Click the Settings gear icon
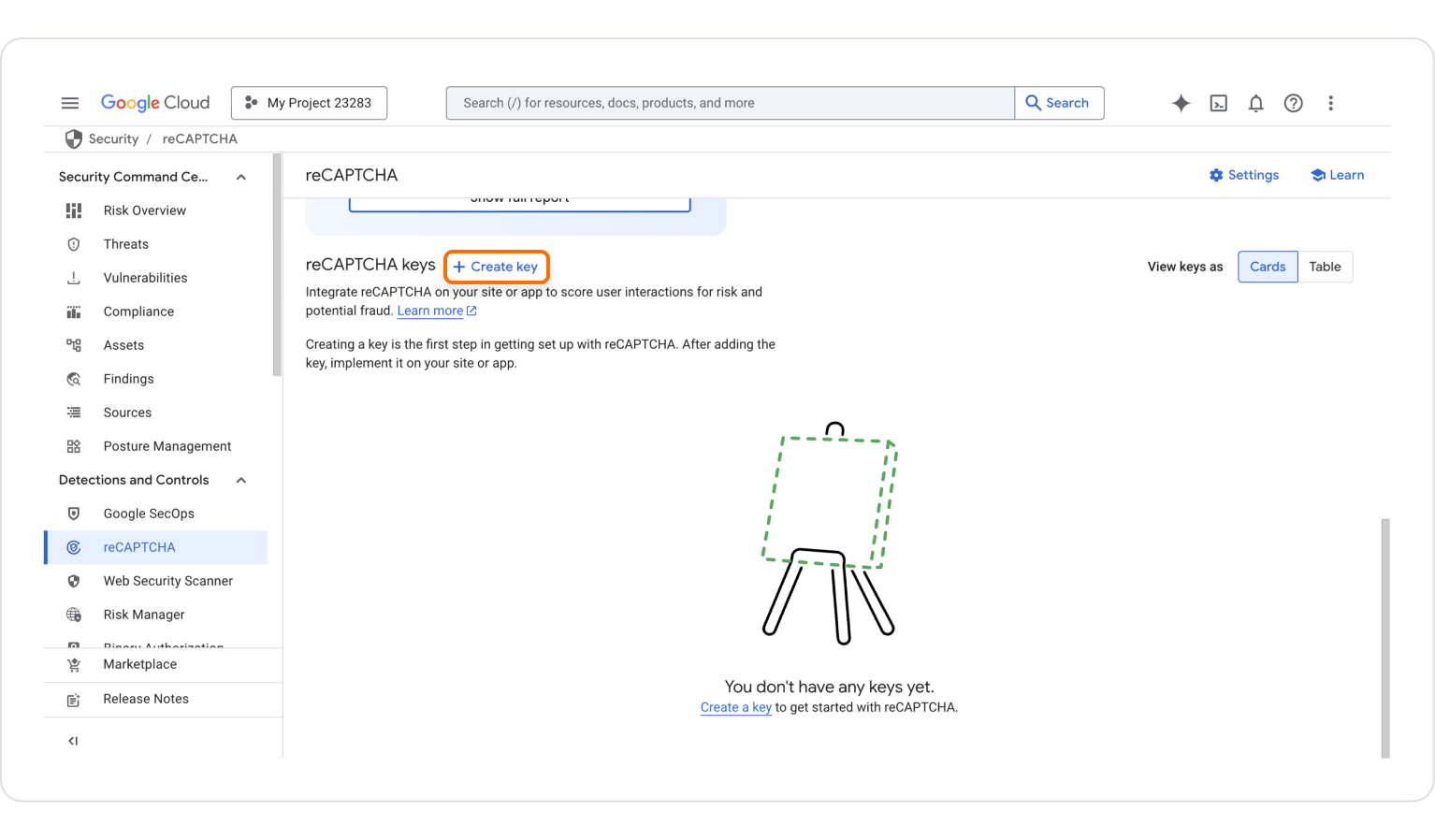 click(x=1216, y=175)
